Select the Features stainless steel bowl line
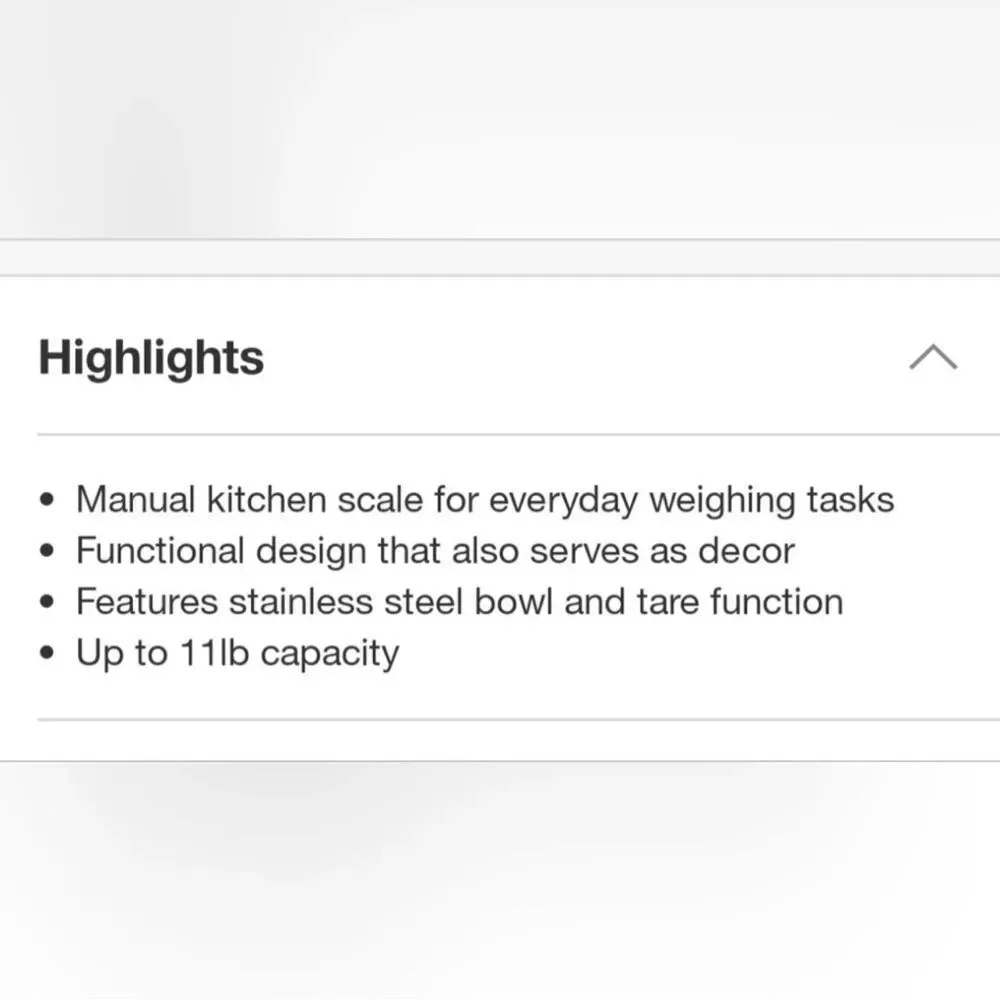The width and height of the screenshot is (1000, 1000). pyautogui.click(x=460, y=601)
